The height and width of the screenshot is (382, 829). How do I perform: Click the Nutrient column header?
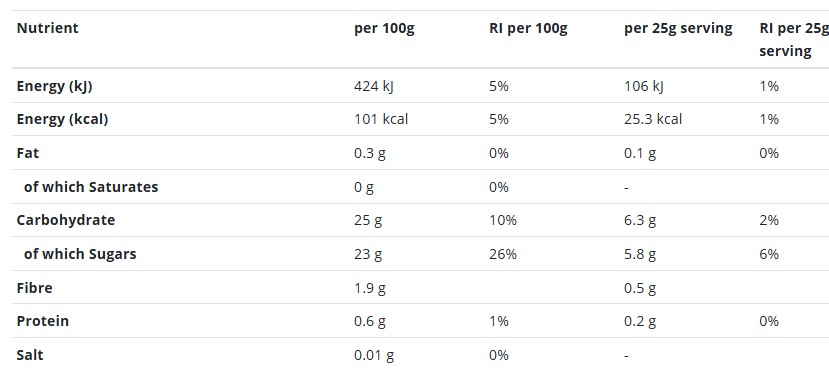(48, 28)
